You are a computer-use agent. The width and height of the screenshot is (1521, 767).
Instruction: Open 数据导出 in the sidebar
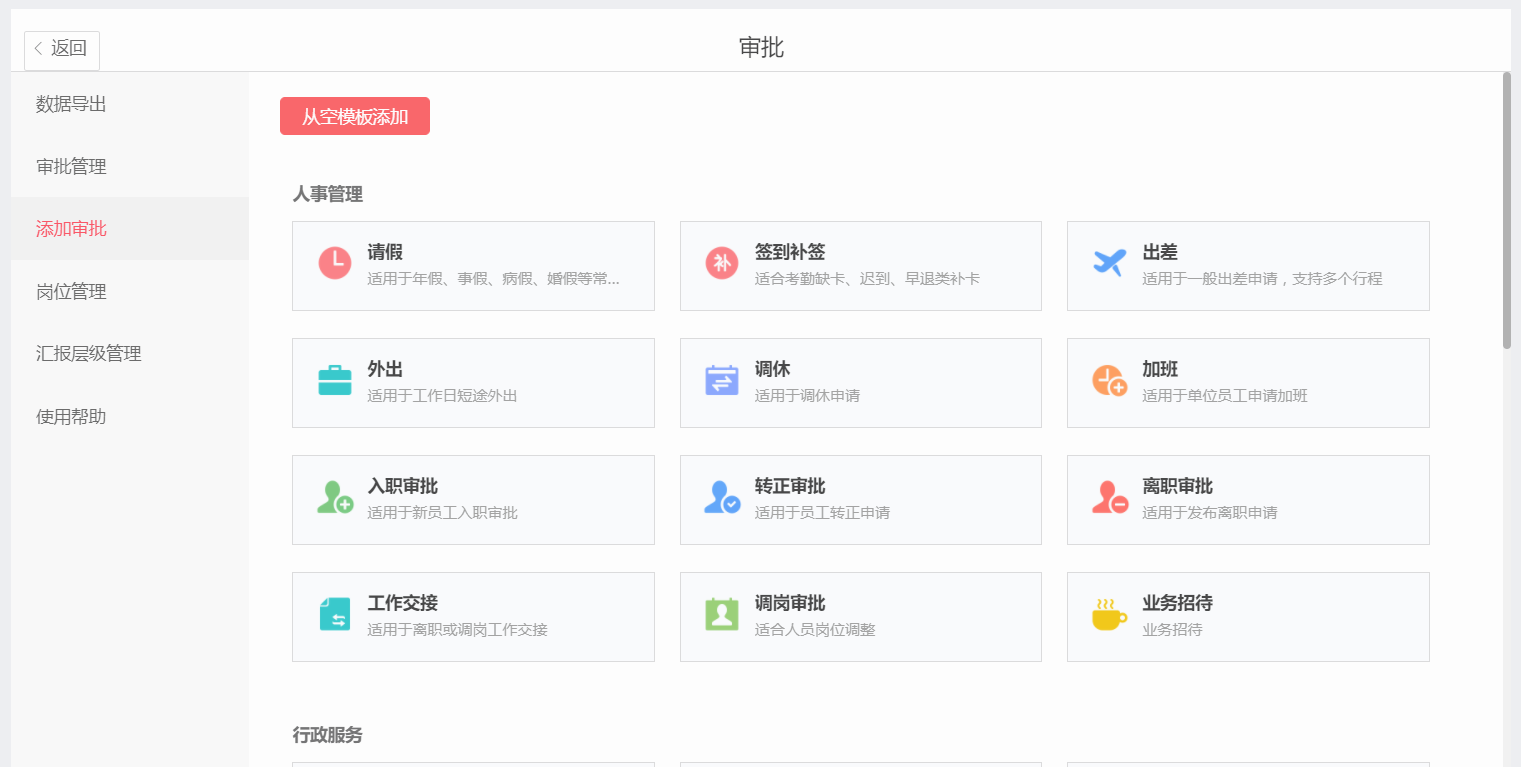point(130,104)
